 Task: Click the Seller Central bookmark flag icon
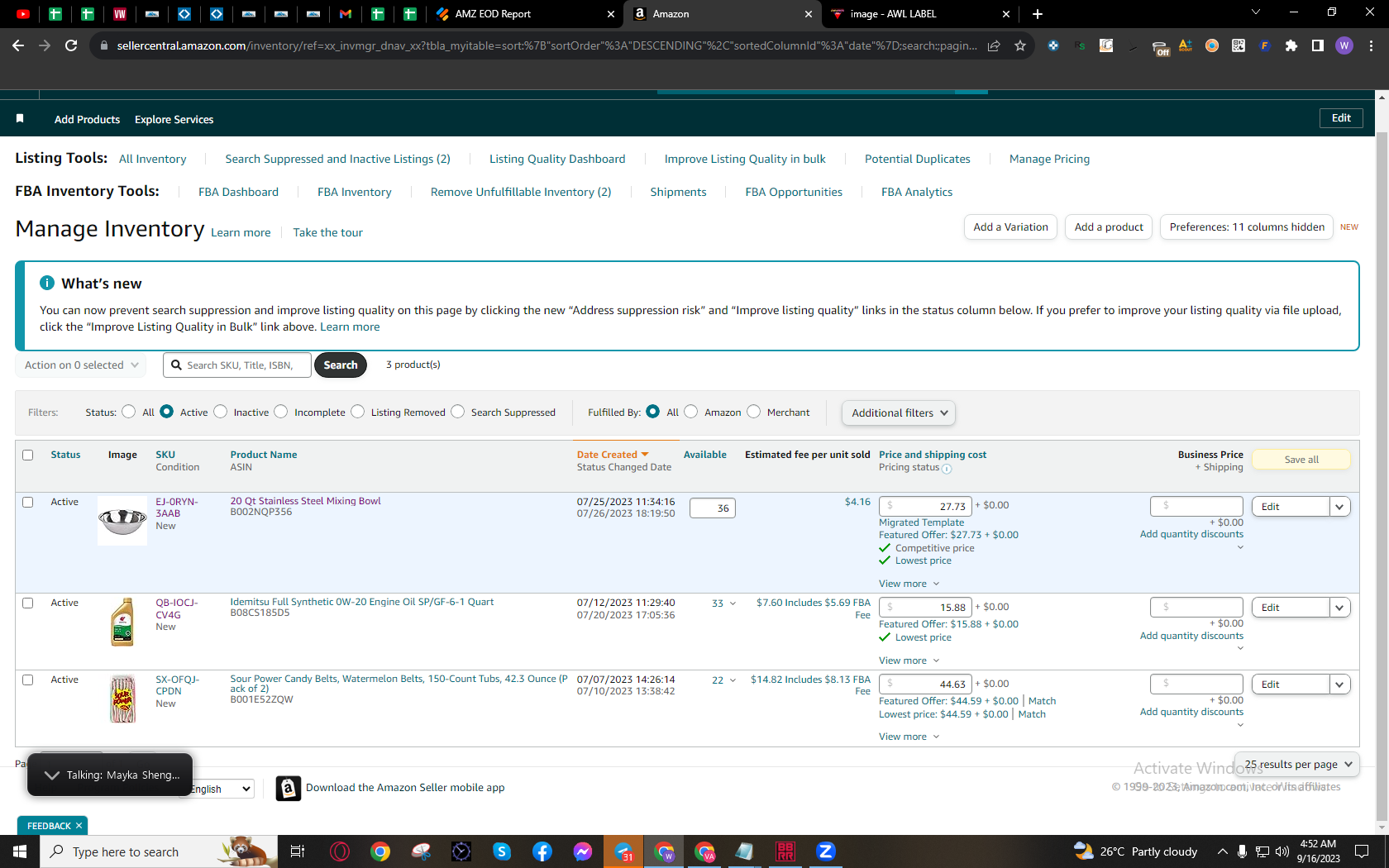pos(20,119)
